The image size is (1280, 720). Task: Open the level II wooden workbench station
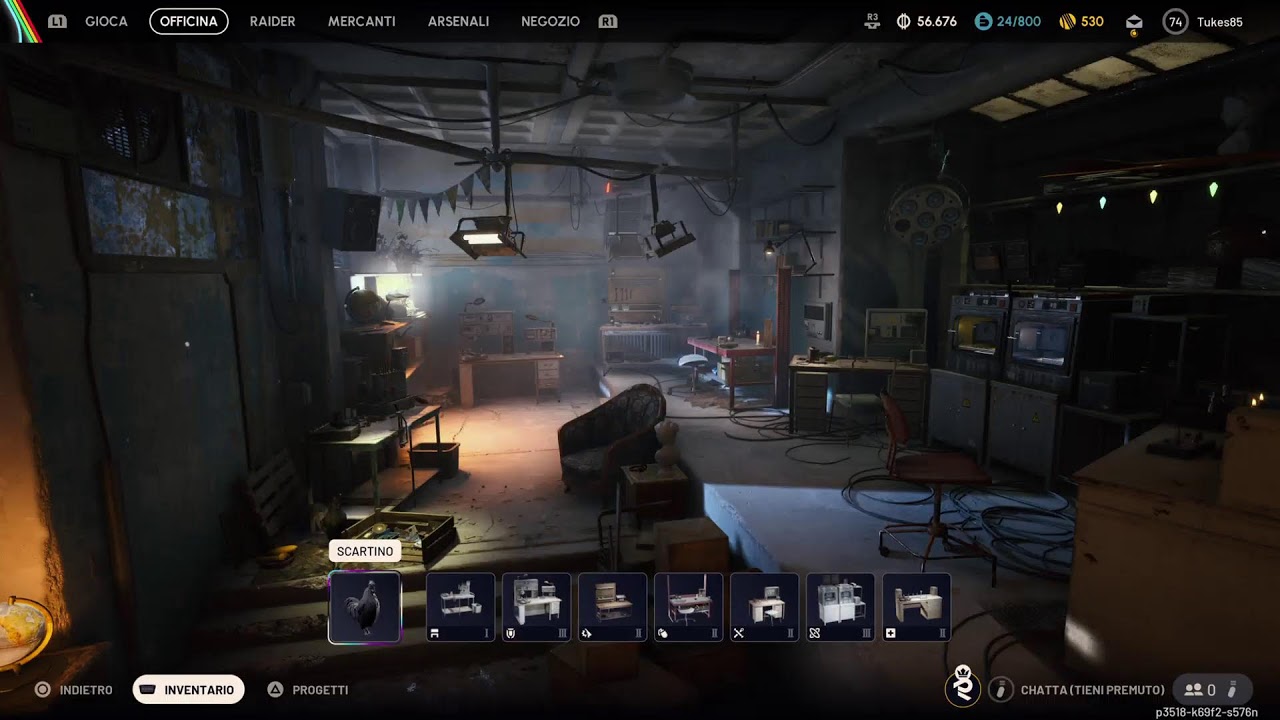click(613, 607)
